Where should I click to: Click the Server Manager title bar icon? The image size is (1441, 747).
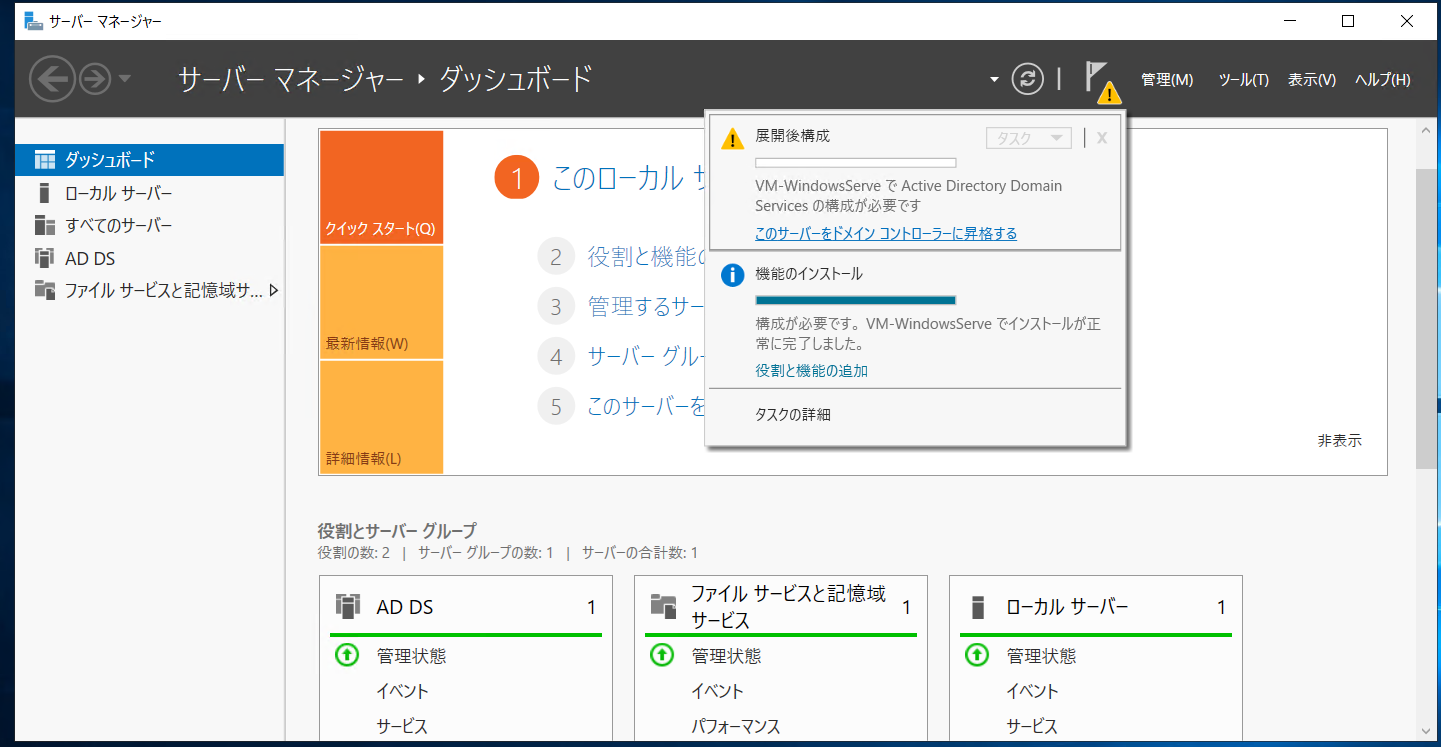(34, 21)
